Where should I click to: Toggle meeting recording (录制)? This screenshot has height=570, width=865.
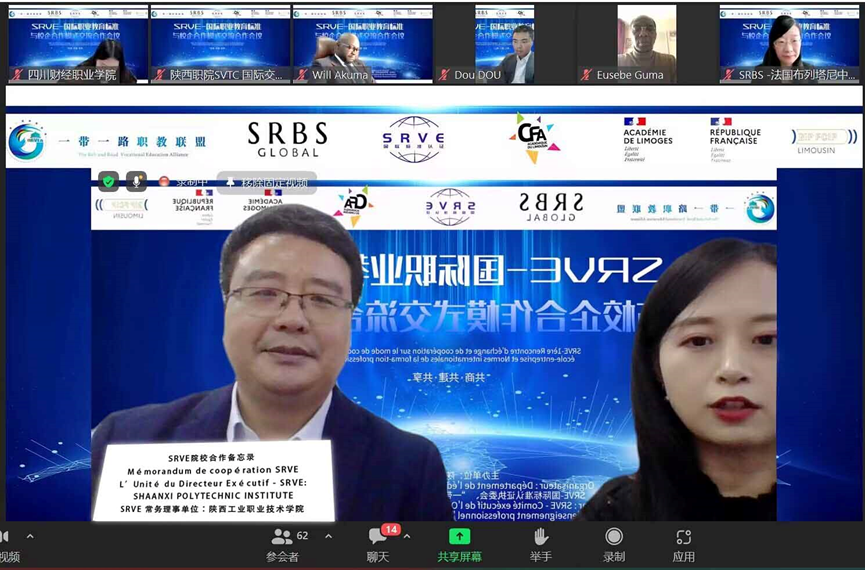[614, 544]
